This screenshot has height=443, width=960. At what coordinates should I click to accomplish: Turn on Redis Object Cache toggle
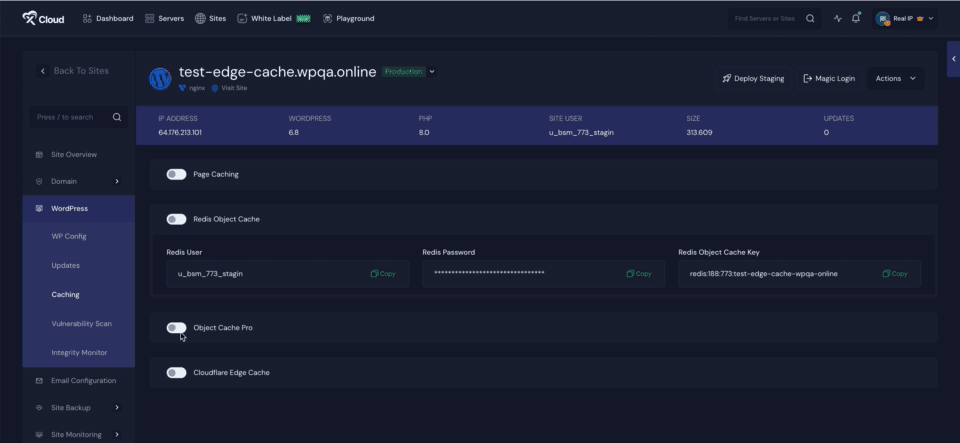176,219
